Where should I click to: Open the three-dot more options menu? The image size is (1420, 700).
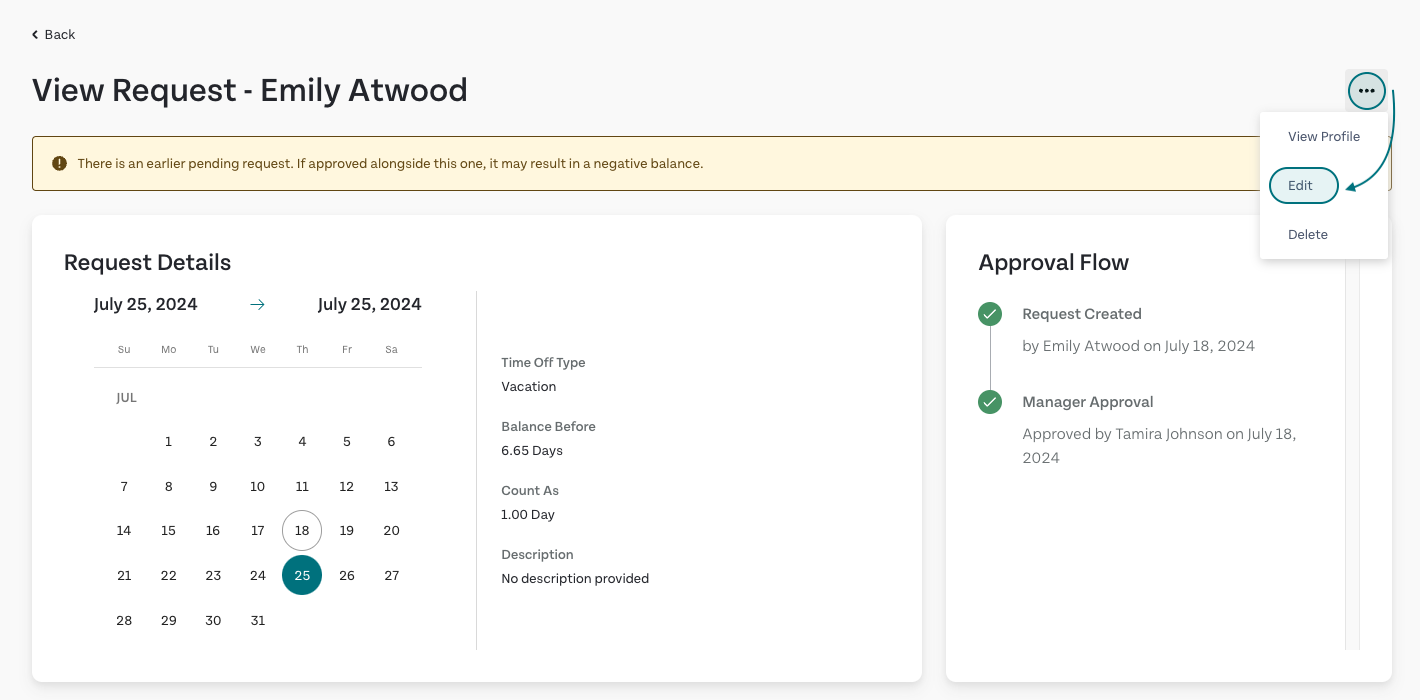pyautogui.click(x=1366, y=91)
